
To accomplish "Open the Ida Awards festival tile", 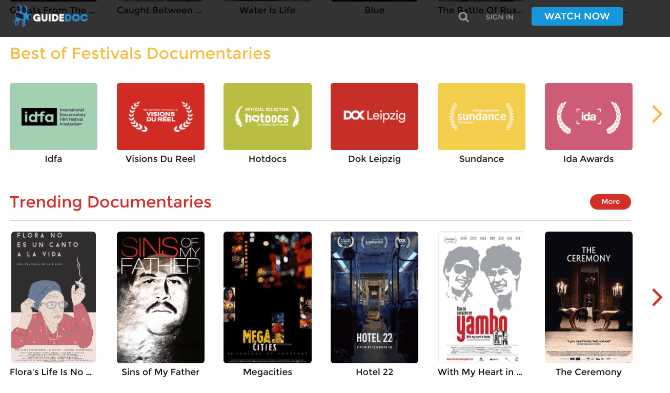I will tap(589, 116).
